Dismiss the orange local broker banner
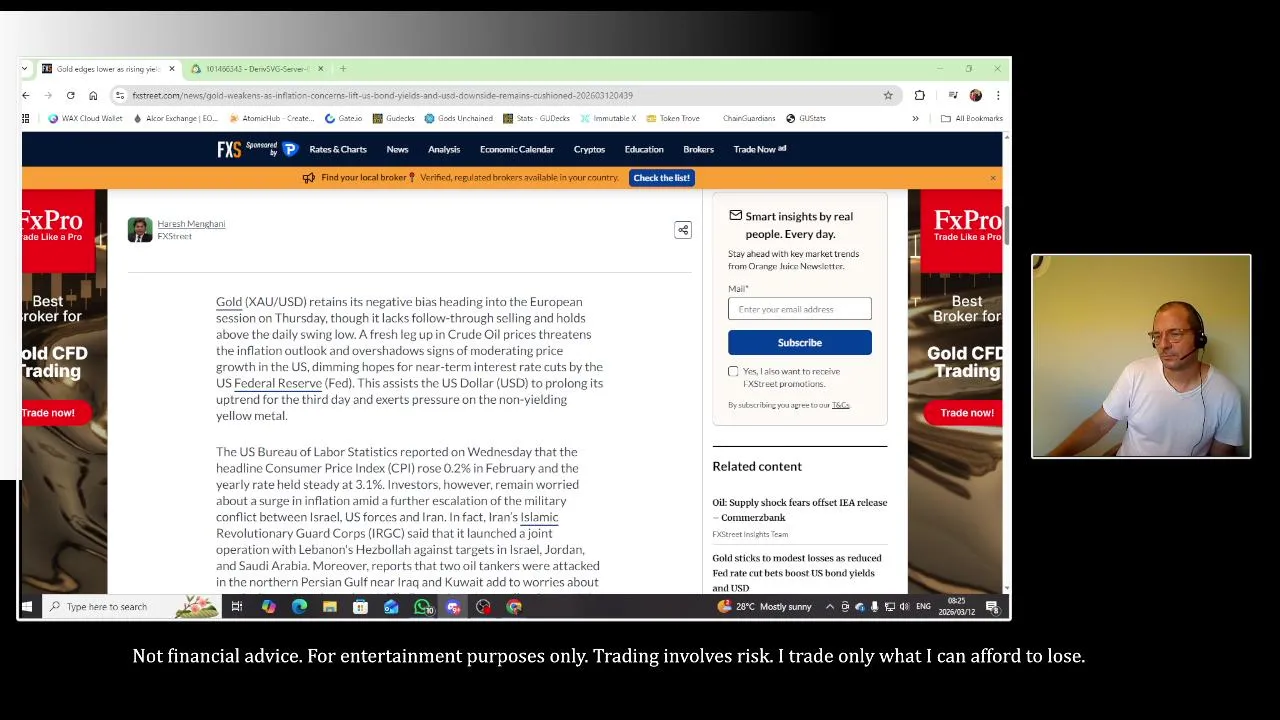Image resolution: width=1280 pixels, height=720 pixels. click(993, 178)
